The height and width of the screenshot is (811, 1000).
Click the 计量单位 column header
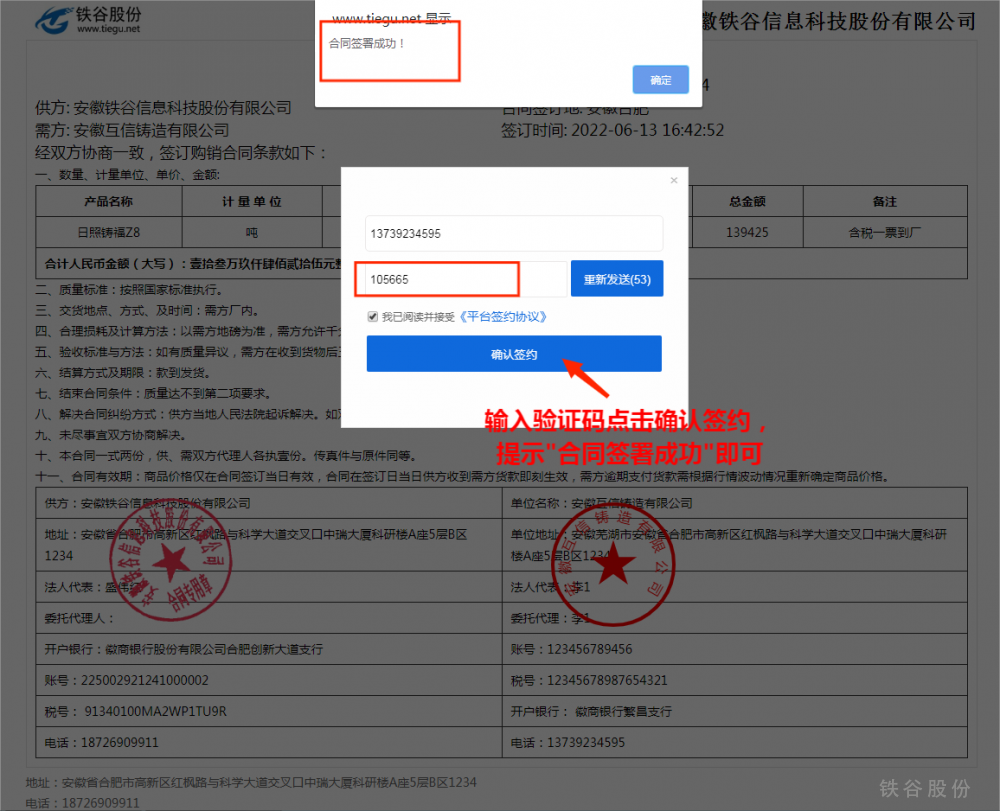(251, 201)
